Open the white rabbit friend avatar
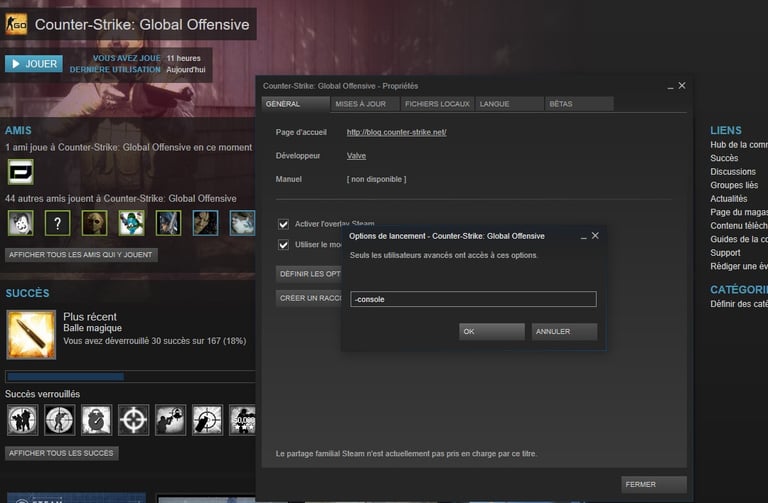This screenshot has width=768, height=503. [x=21, y=223]
